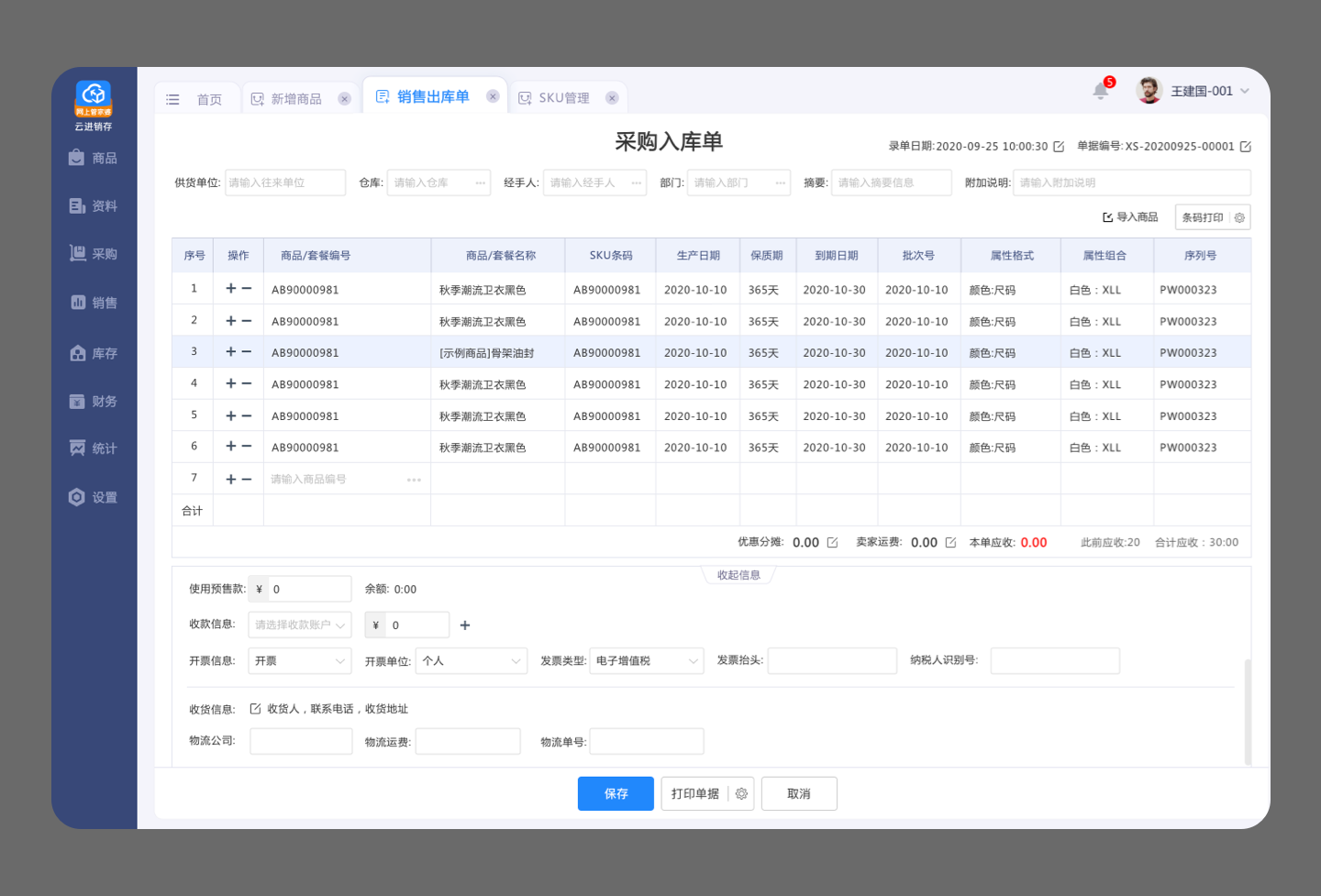The image size is (1321, 896).
Task: Click plus icon in row 3
Action: (231, 352)
